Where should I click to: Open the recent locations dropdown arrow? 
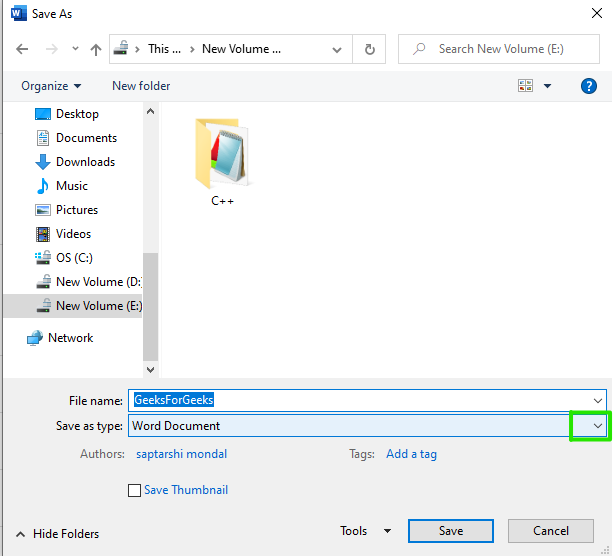(x=75, y=49)
